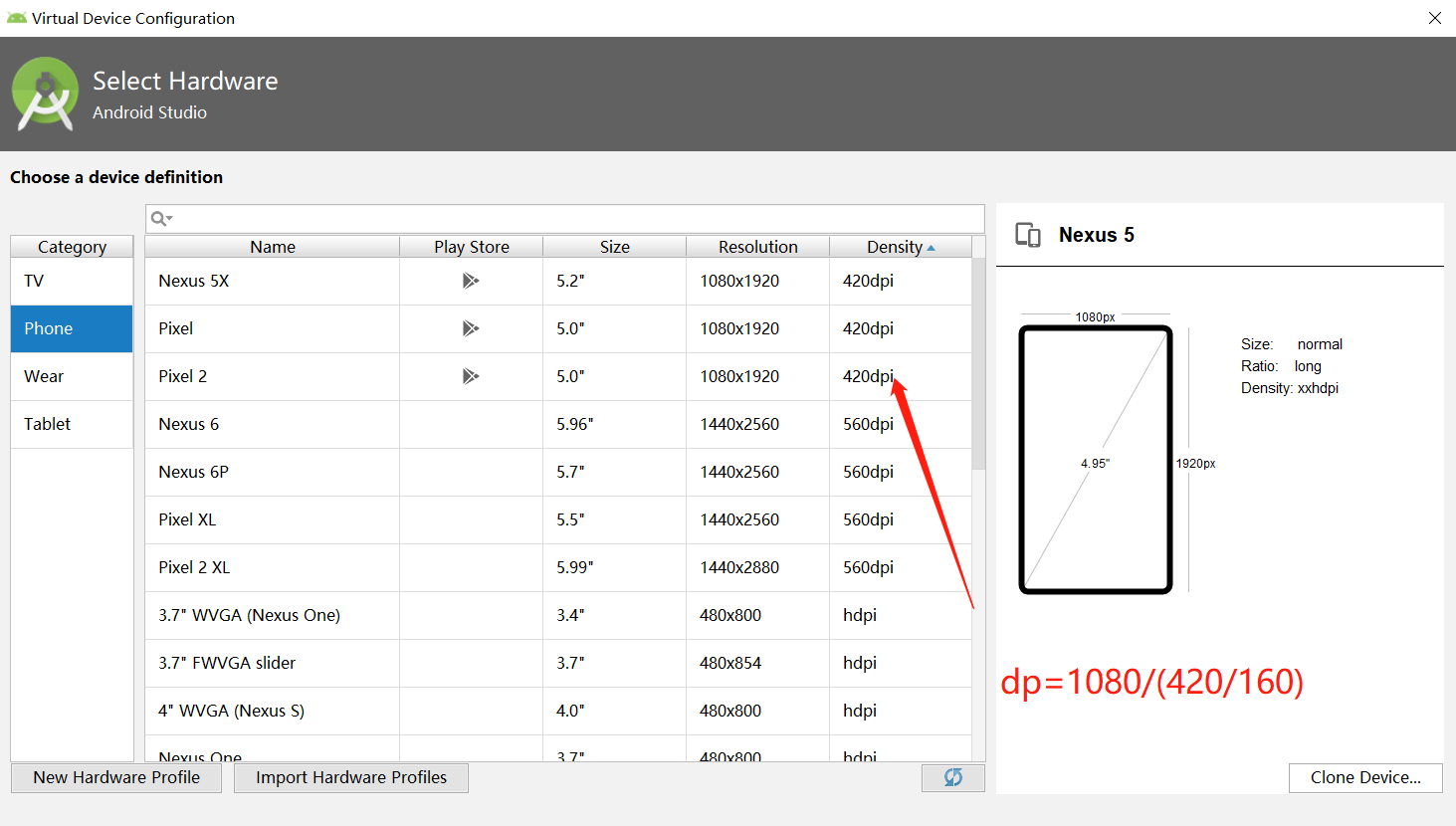This screenshot has width=1456, height=826.
Task: Select the 3.7" WVGA (Nexus One) row
Action: pos(558,615)
